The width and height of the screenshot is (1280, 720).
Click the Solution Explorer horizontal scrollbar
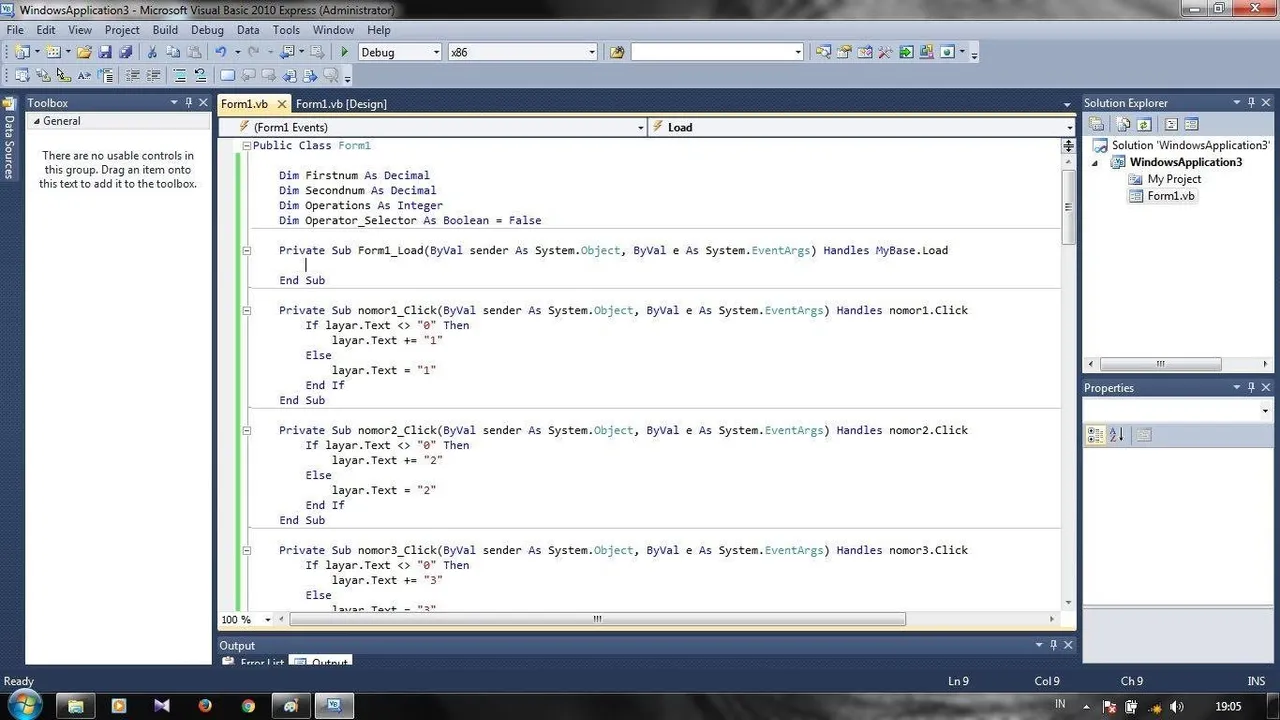click(x=1160, y=364)
